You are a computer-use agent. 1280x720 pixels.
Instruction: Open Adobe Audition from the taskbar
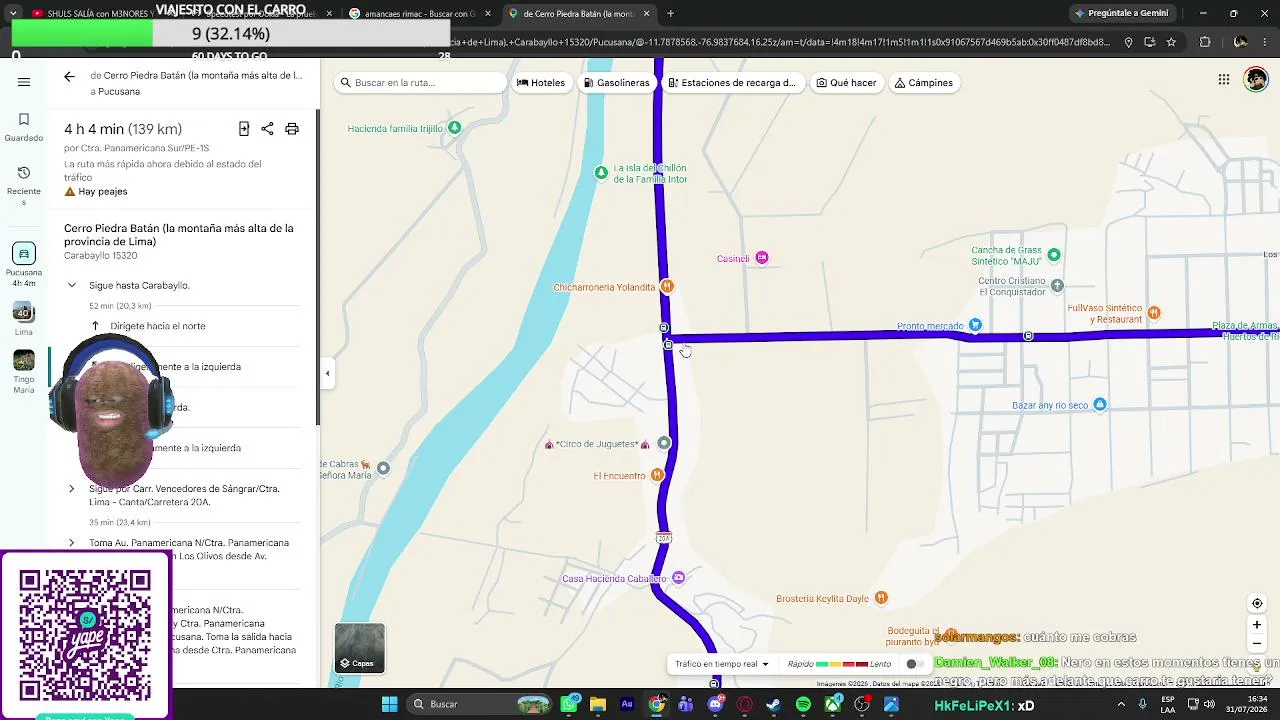(627, 704)
